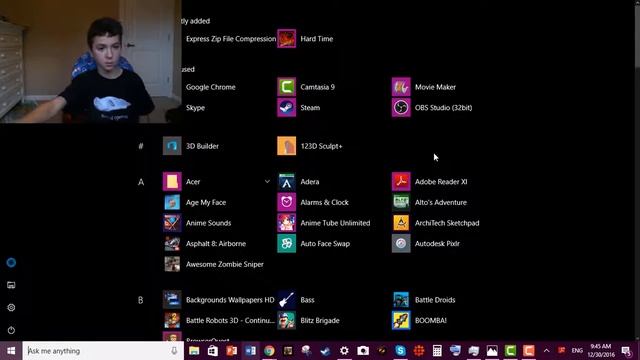Viewport: 640px width, 360px height.
Task: Open 3D Builder app
Action: point(191,146)
